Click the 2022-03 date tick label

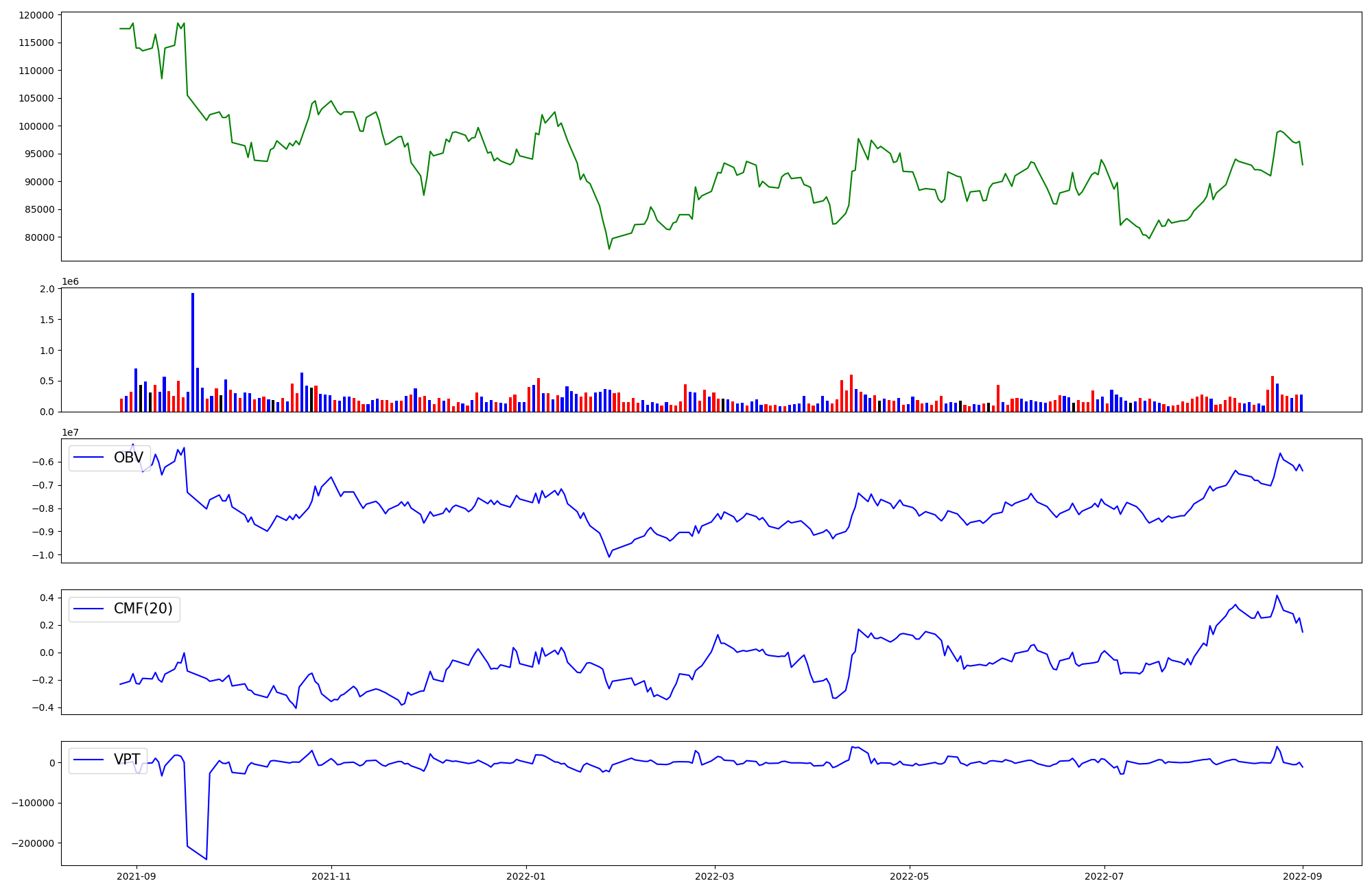(x=715, y=876)
